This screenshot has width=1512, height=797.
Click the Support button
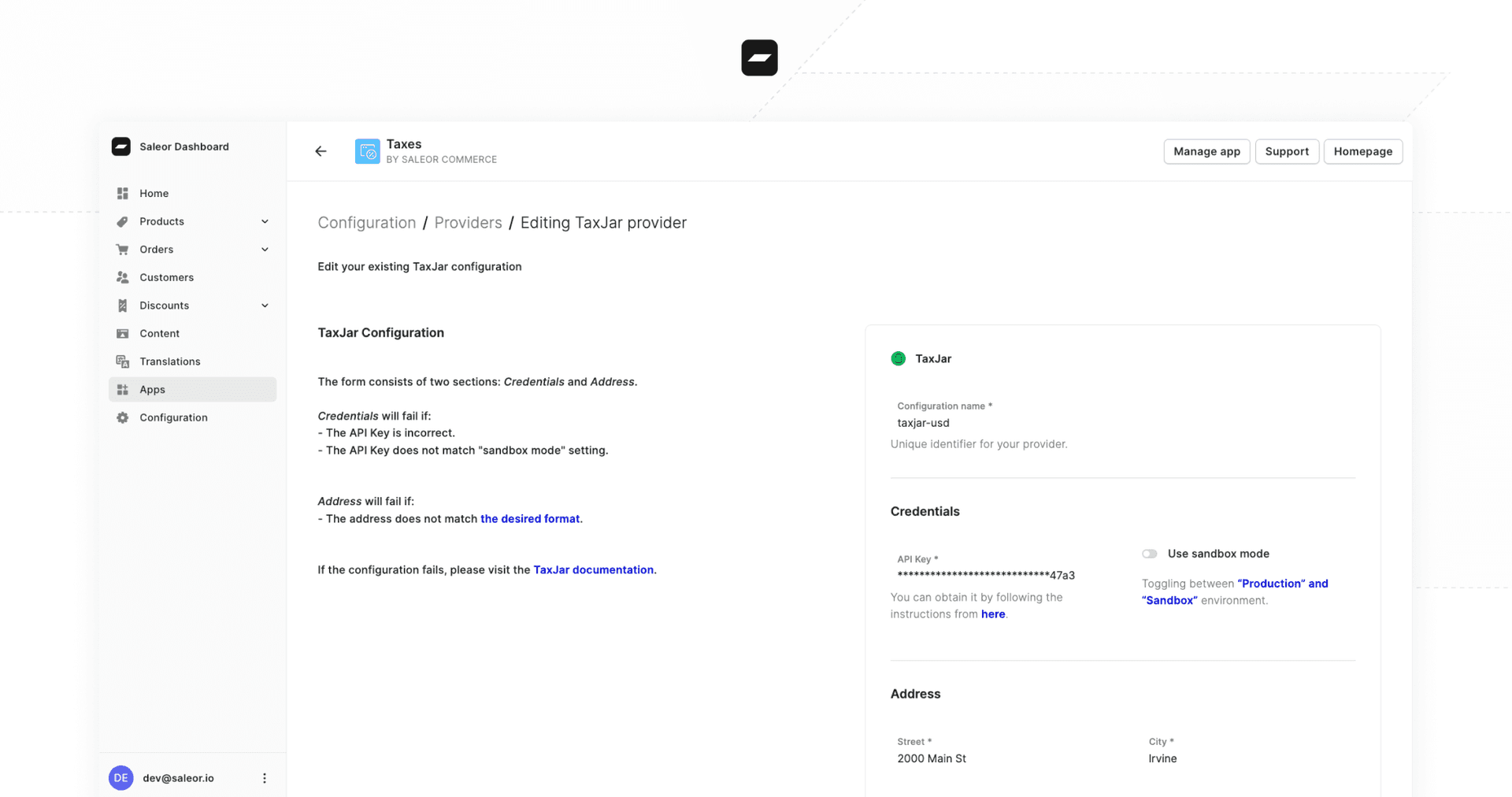1287,151
